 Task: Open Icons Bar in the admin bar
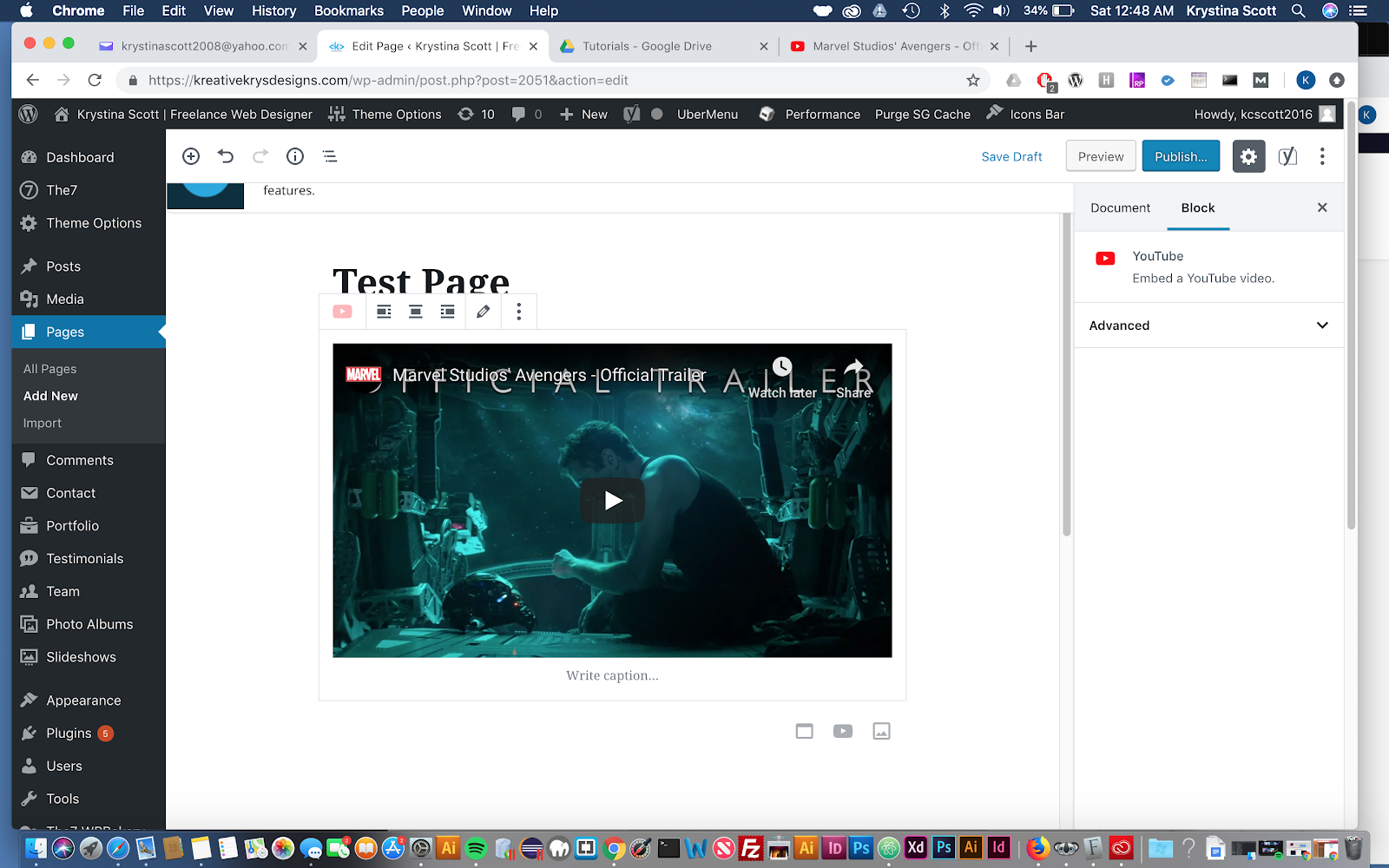pyautogui.click(x=1025, y=114)
